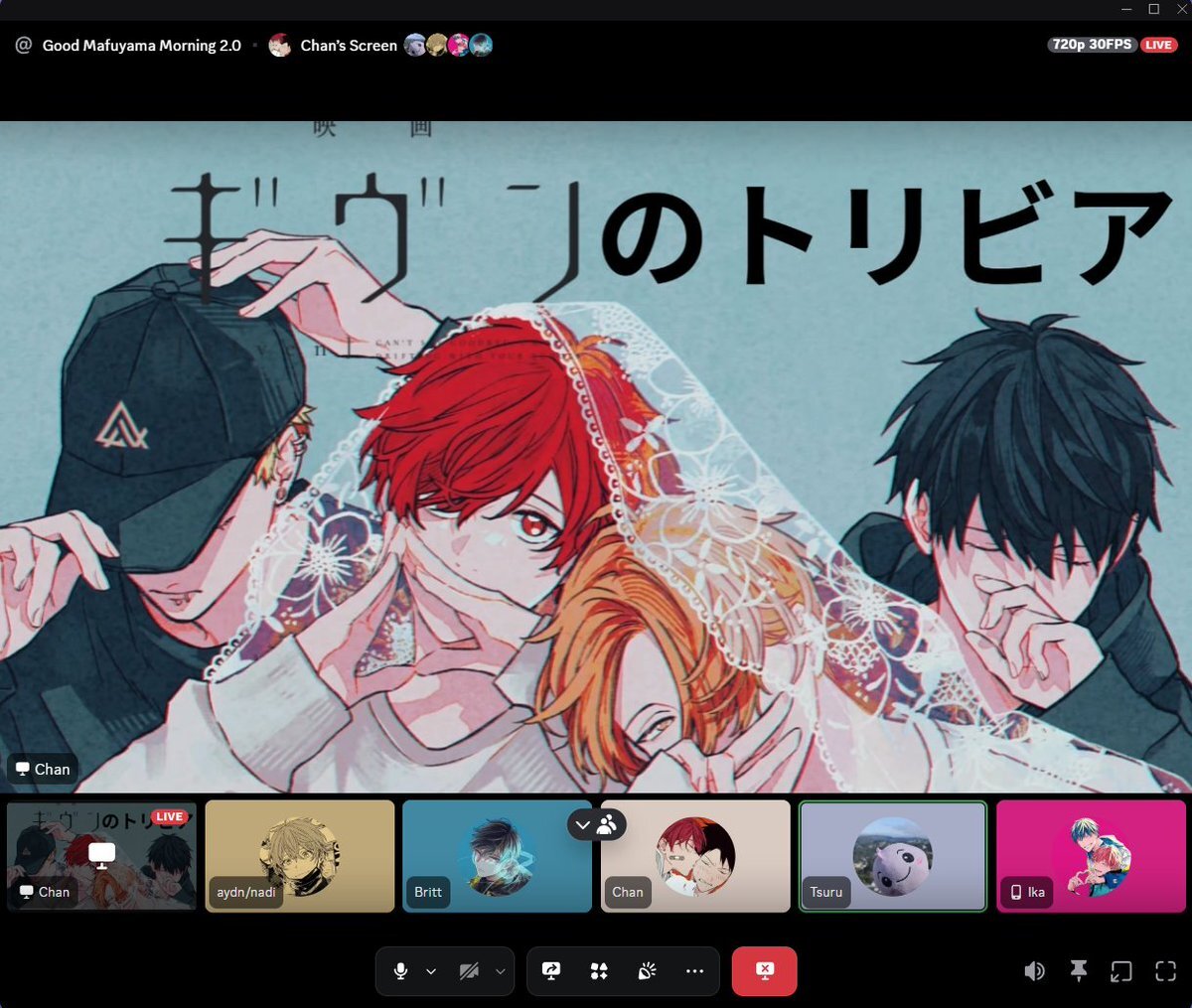Click the mobile phone icon beside Ika
The height and width of the screenshot is (1008, 1192).
[1016, 892]
